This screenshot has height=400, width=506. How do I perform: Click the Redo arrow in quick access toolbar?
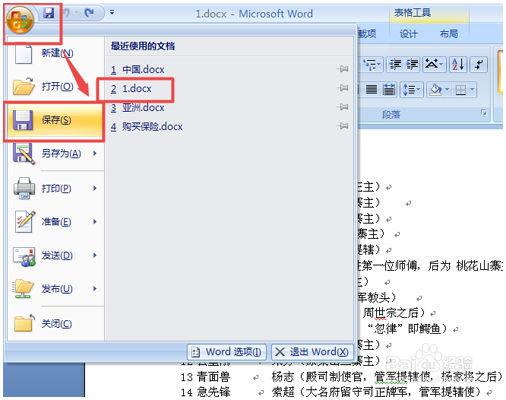89,13
